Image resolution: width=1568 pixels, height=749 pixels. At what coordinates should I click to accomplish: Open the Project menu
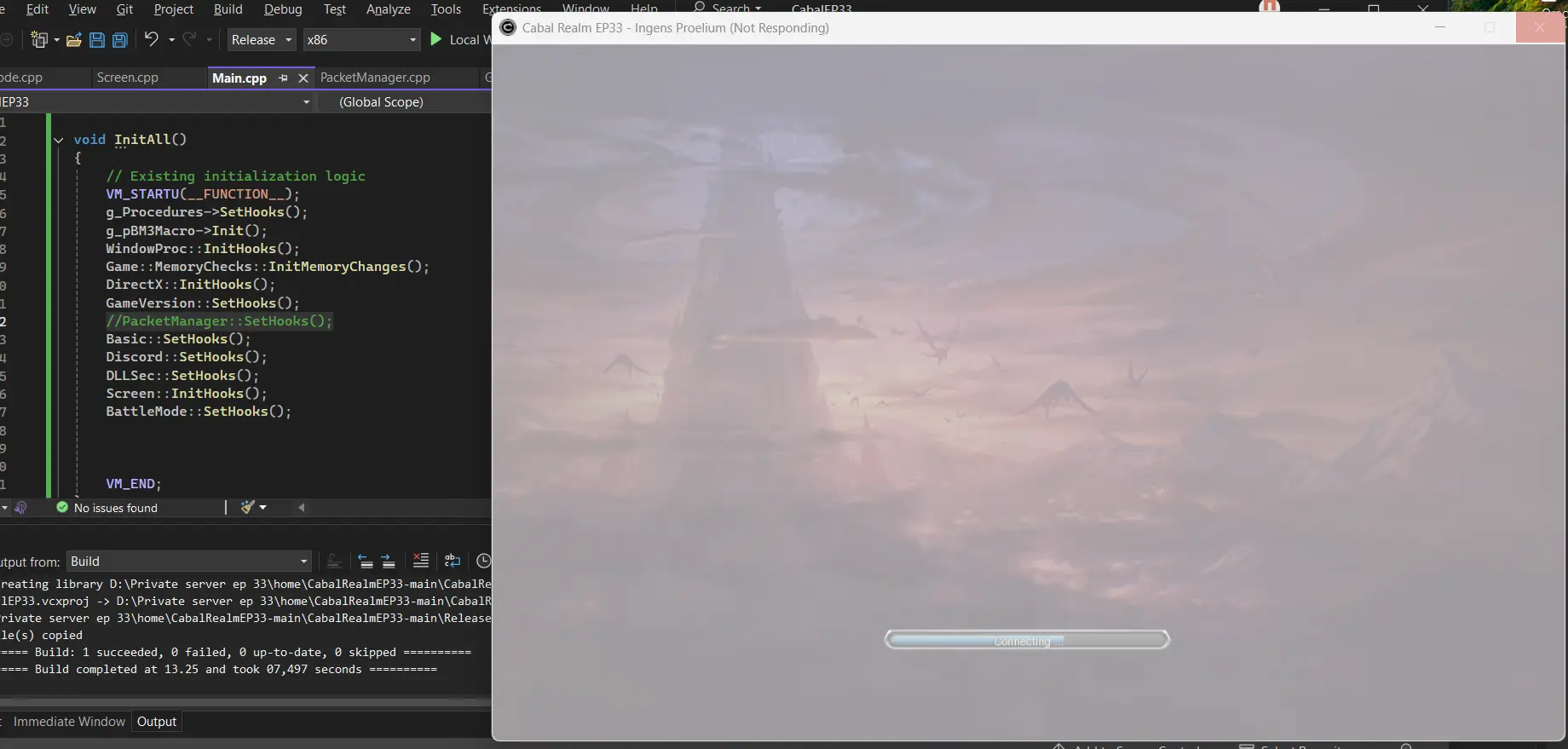pos(173,9)
